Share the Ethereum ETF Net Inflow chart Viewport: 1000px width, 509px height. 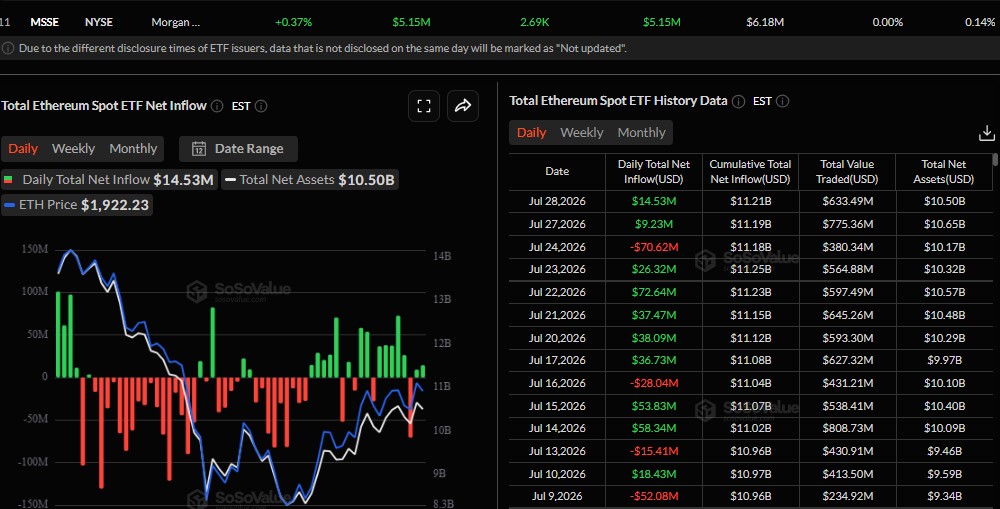pos(463,106)
